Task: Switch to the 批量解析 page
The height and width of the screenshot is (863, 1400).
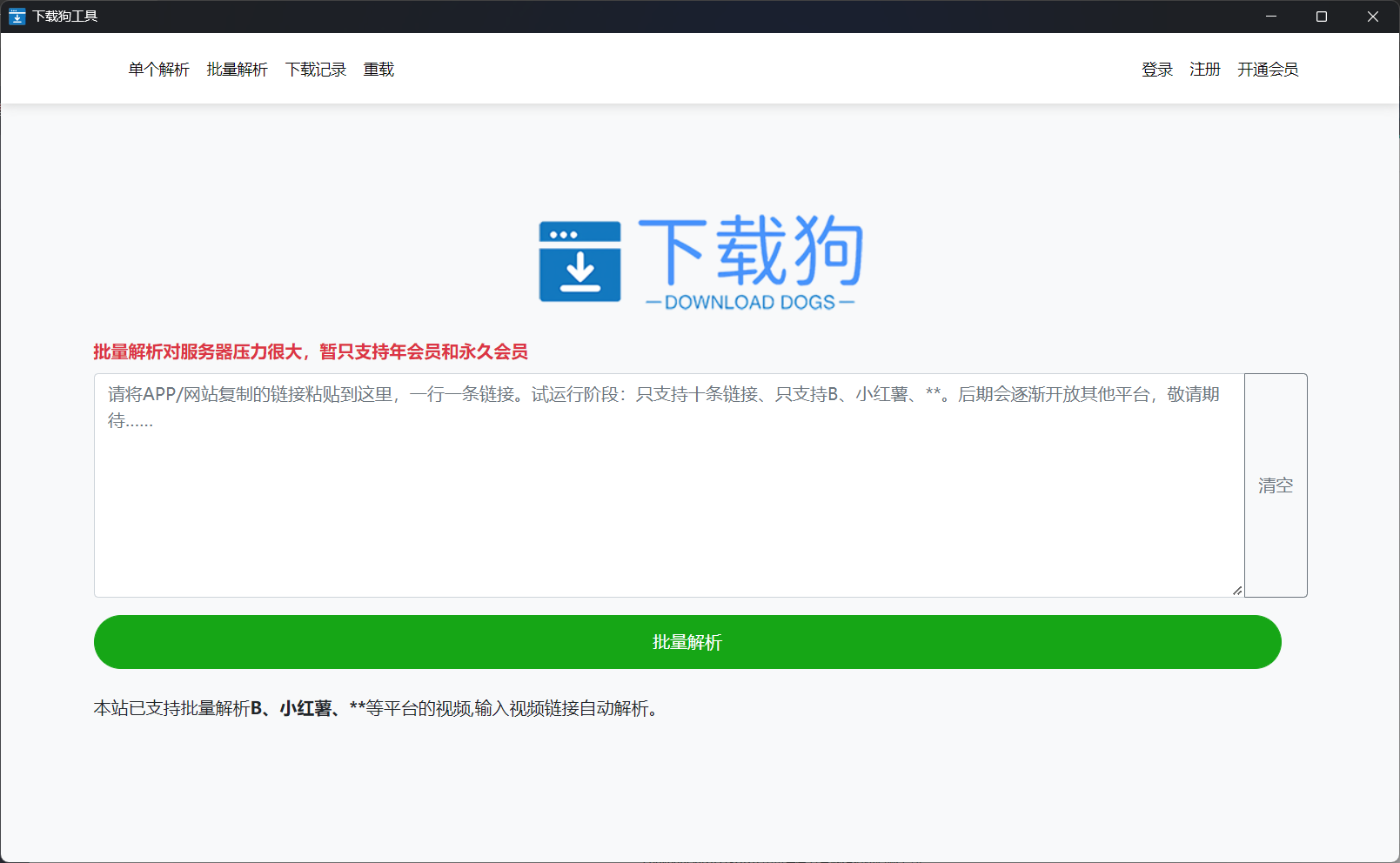Action: 236,69
